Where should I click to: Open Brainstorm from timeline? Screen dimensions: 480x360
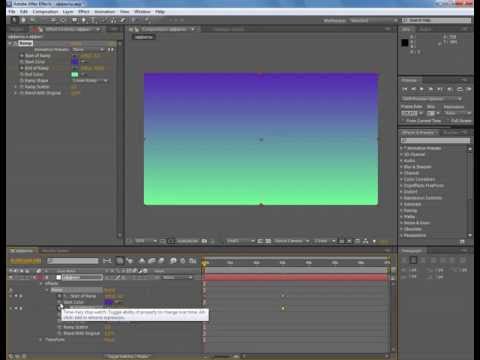[x=173, y=261]
